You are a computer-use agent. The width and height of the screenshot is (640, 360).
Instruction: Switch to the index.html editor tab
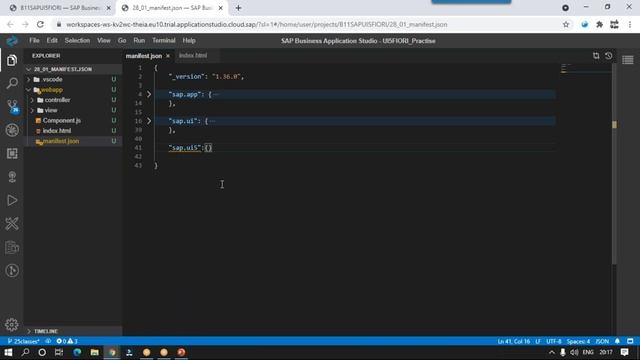tap(193, 56)
